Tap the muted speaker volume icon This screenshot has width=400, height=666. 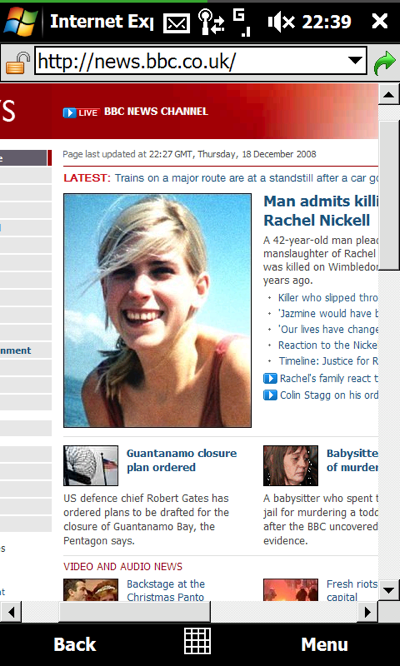coord(281,22)
